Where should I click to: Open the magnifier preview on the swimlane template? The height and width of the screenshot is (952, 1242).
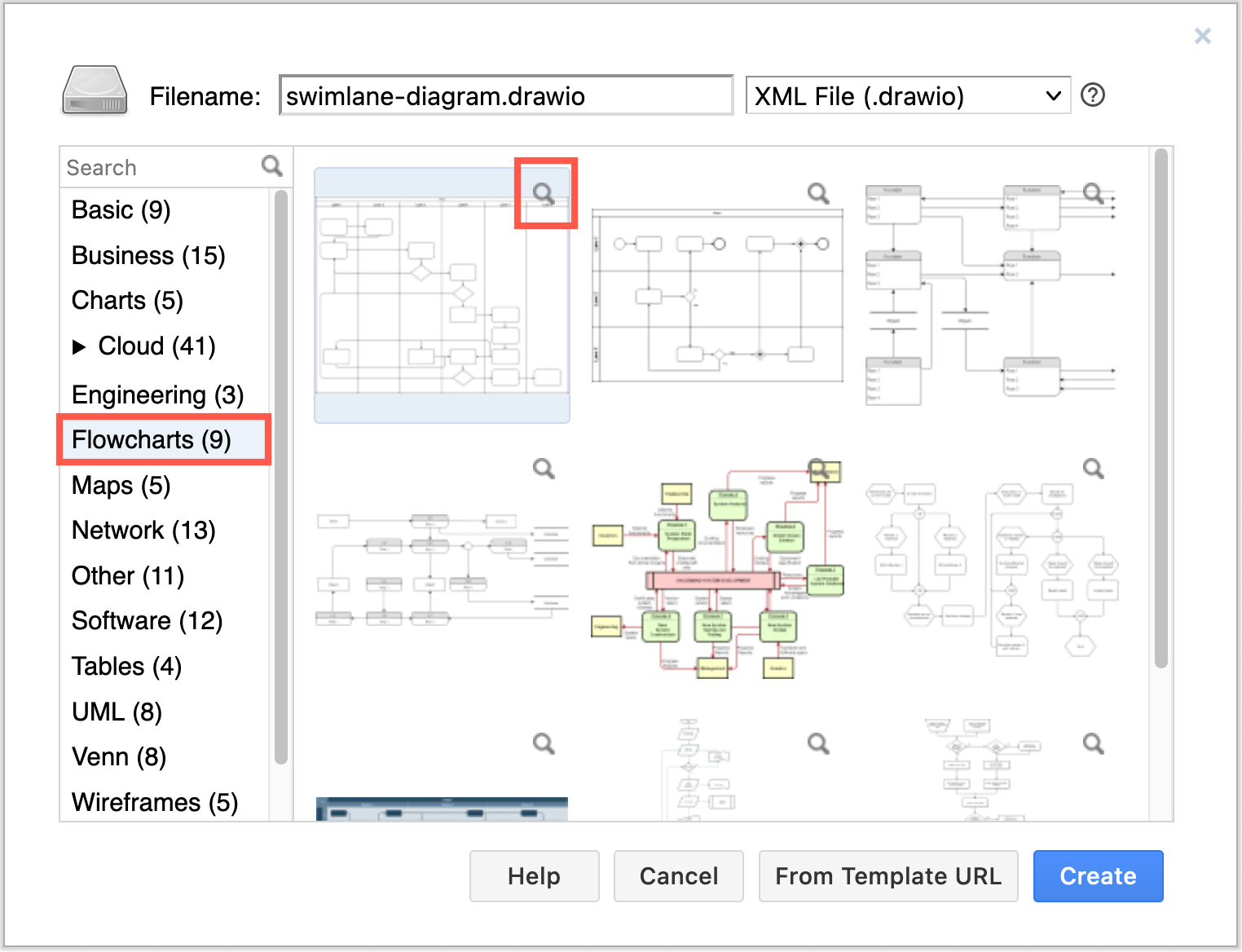(x=544, y=193)
